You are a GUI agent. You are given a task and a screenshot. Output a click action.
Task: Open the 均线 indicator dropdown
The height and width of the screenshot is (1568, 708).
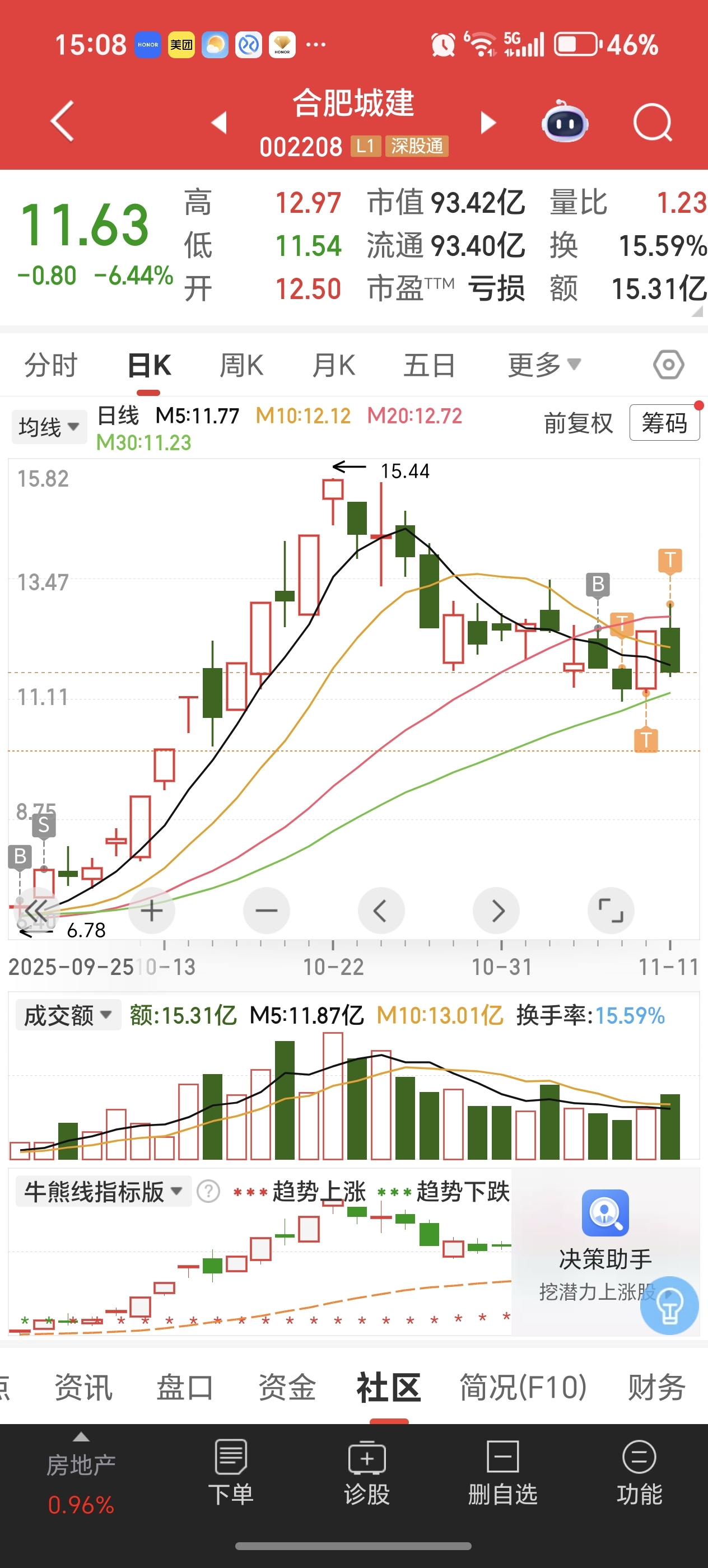(49, 426)
